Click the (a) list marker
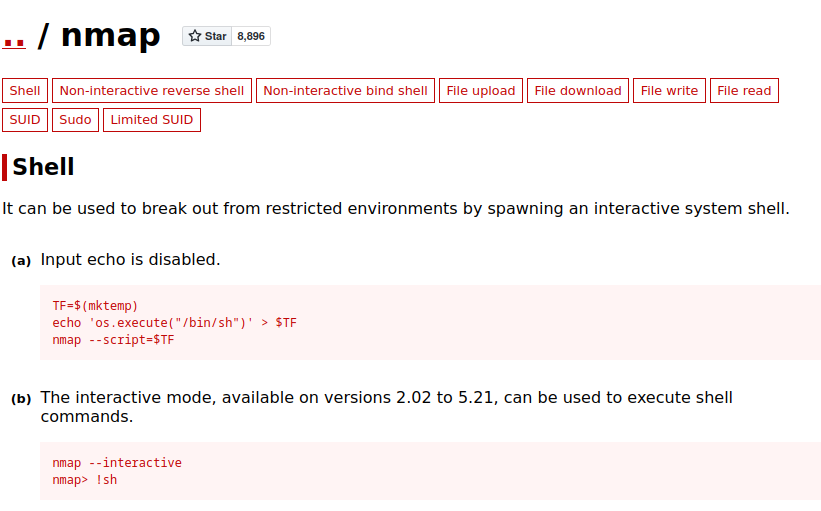Viewport: 821px width, 511px height. coord(21,261)
